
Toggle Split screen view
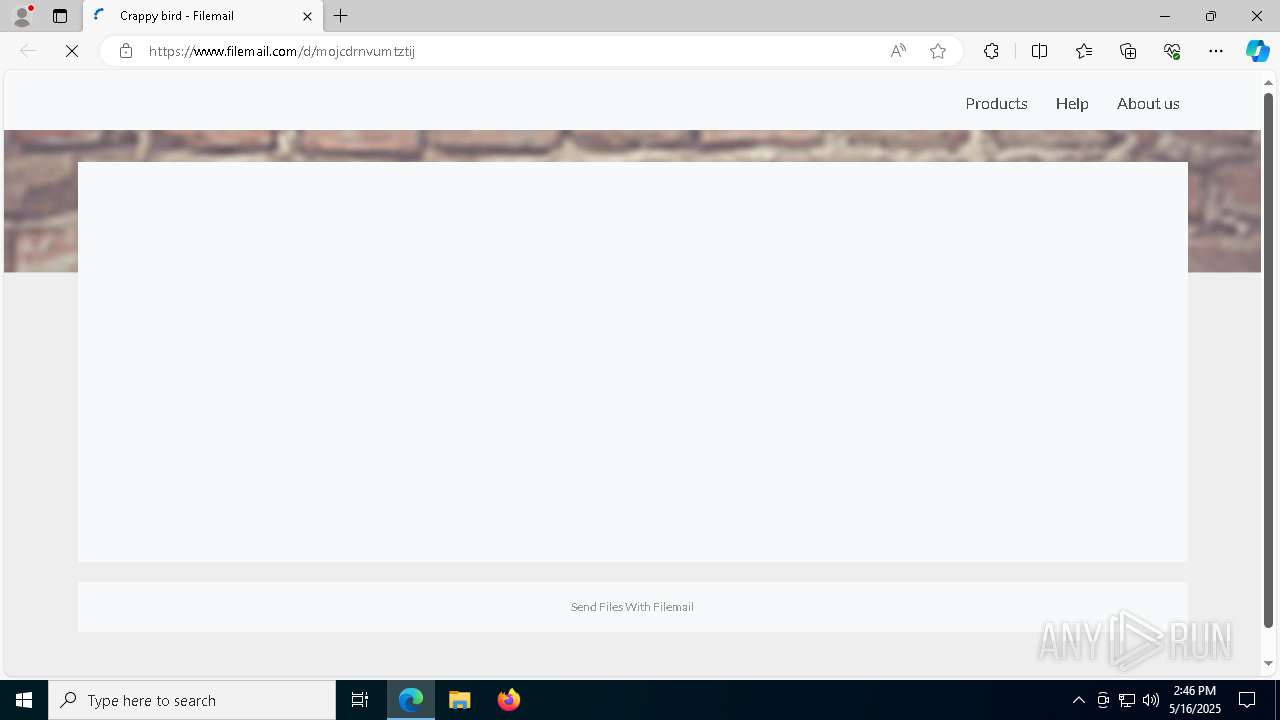(1039, 51)
